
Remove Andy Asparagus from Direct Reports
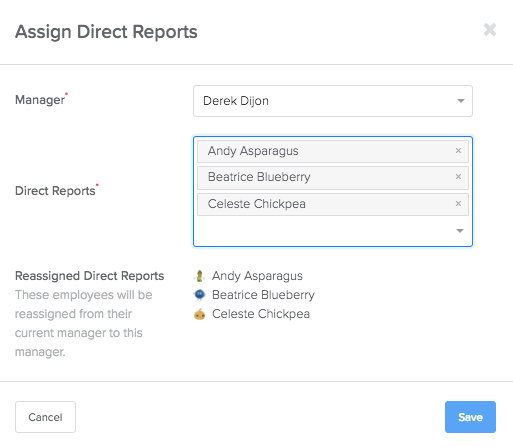click(x=458, y=151)
